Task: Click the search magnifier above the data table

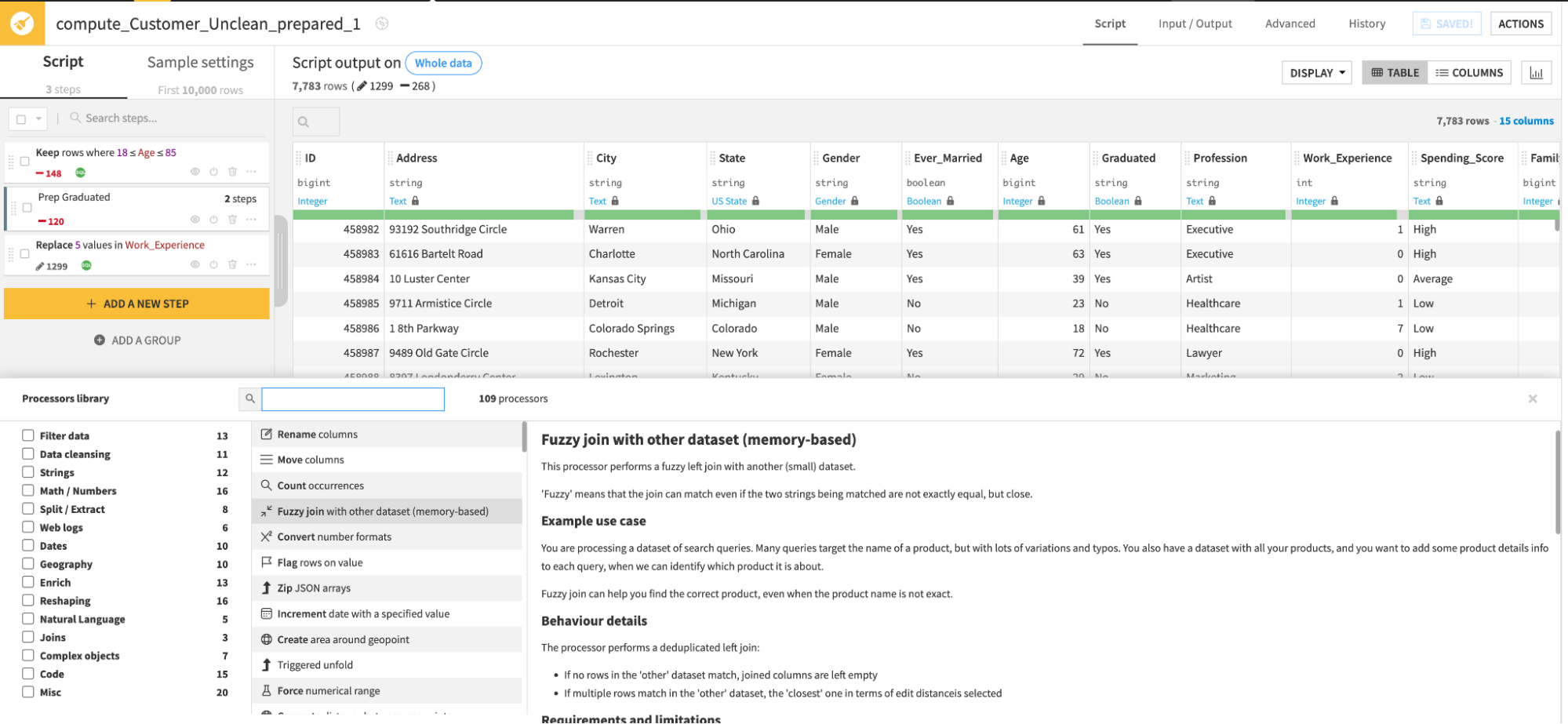Action: 306,122
